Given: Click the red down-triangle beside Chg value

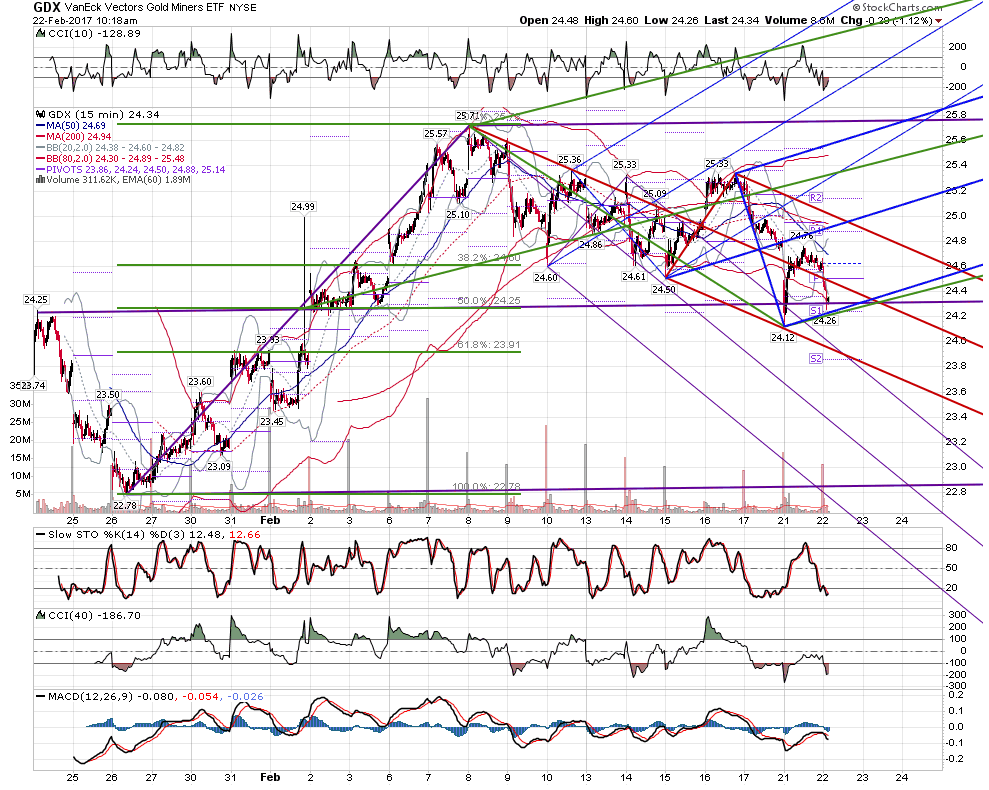Looking at the screenshot, I should point(939,21).
